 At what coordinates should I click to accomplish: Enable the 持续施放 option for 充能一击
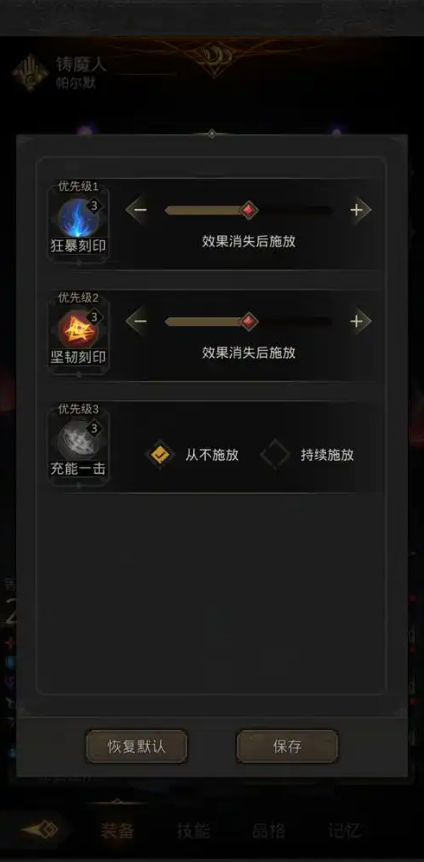pos(275,455)
